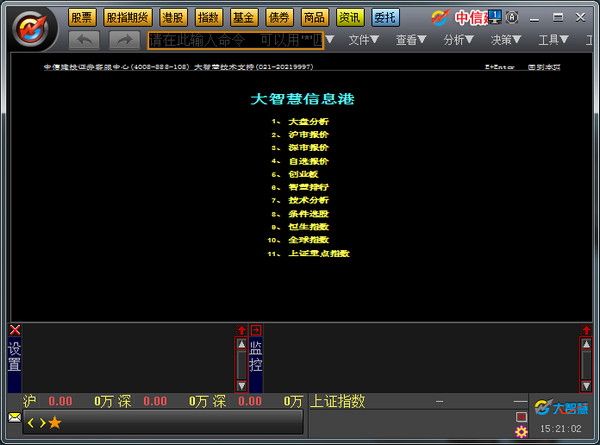Click the 15:21:02 clock display
600x445 pixels.
[561, 429]
